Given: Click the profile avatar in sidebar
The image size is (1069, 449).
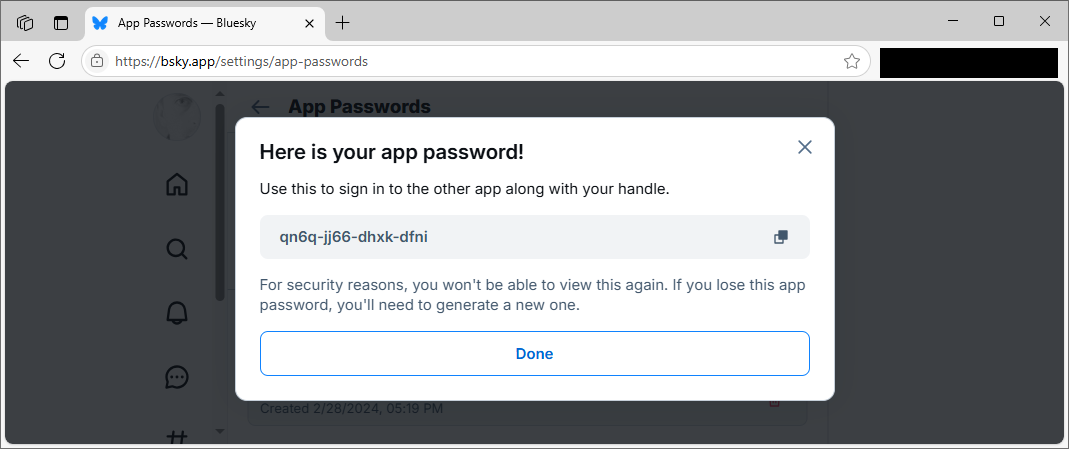Looking at the screenshot, I should (x=177, y=117).
